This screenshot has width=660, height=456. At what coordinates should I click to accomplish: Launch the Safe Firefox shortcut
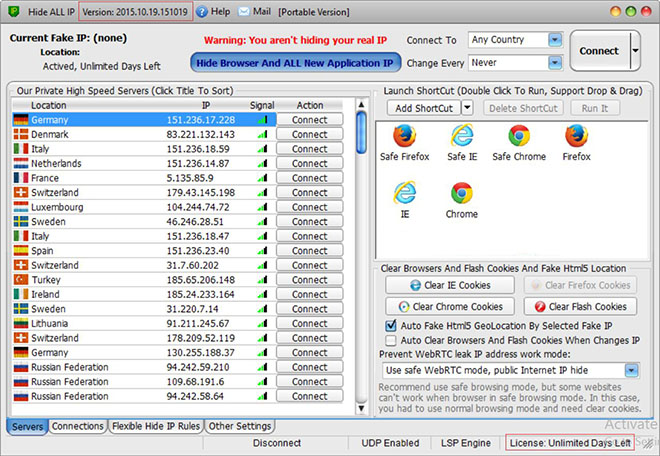coord(404,142)
